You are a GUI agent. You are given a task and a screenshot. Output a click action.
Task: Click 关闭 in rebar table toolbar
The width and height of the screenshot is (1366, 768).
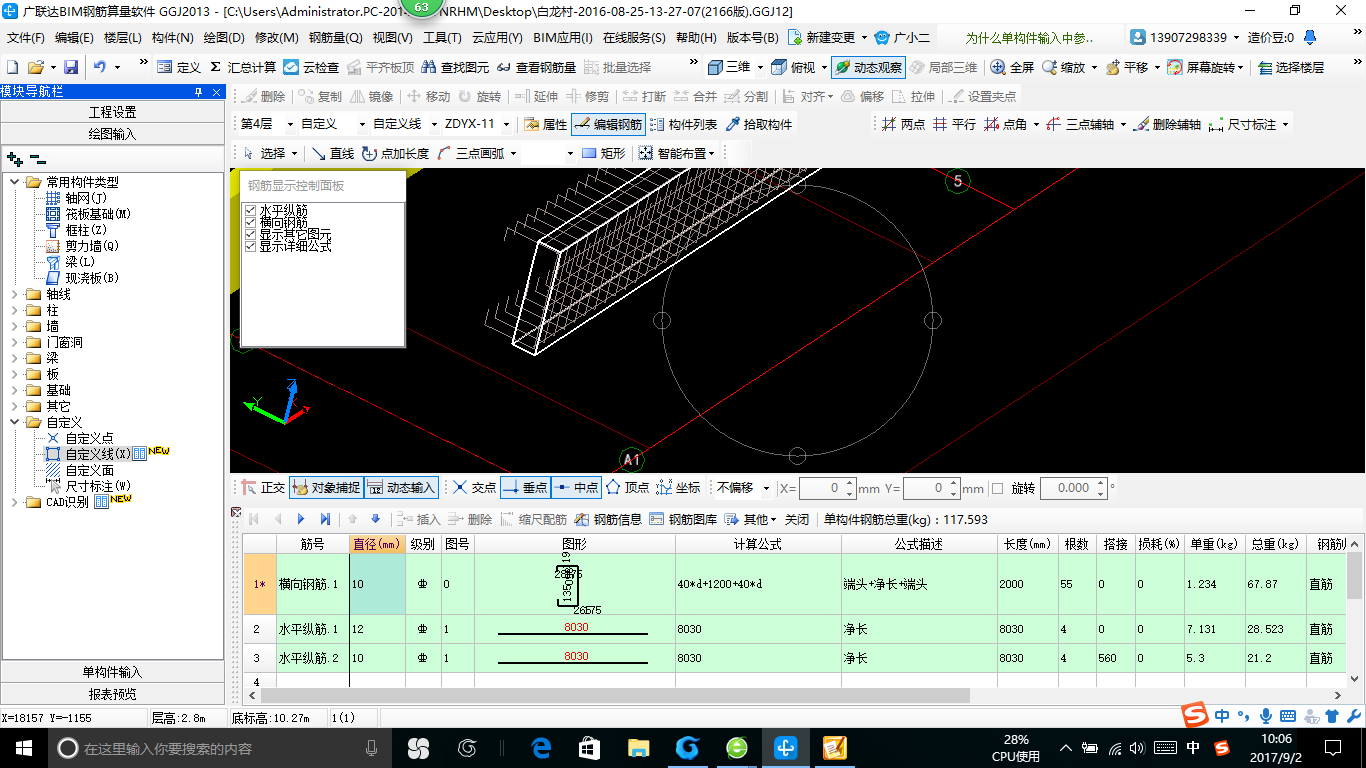(x=796, y=519)
